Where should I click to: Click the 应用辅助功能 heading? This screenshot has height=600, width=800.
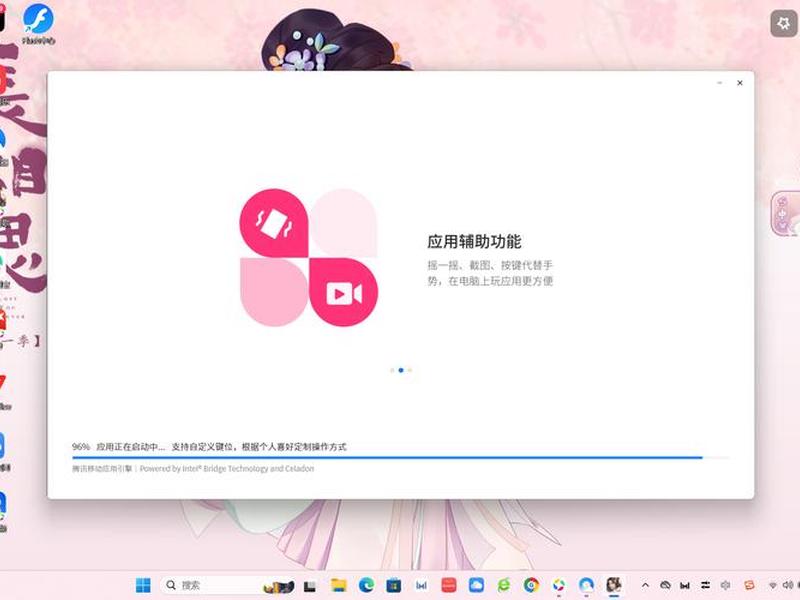pos(474,241)
